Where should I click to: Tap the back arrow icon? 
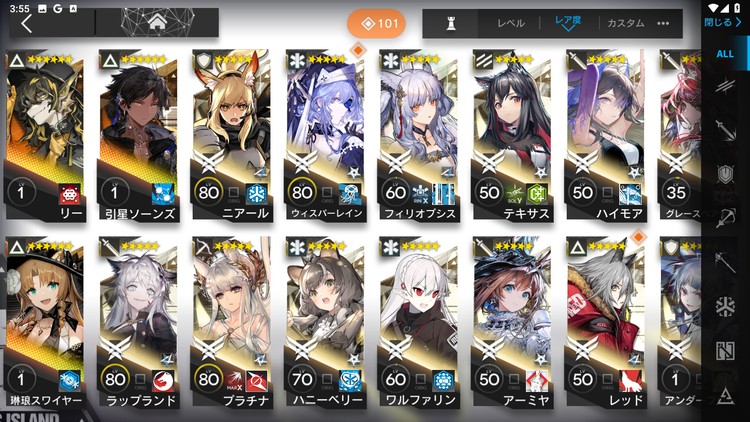tap(27, 23)
